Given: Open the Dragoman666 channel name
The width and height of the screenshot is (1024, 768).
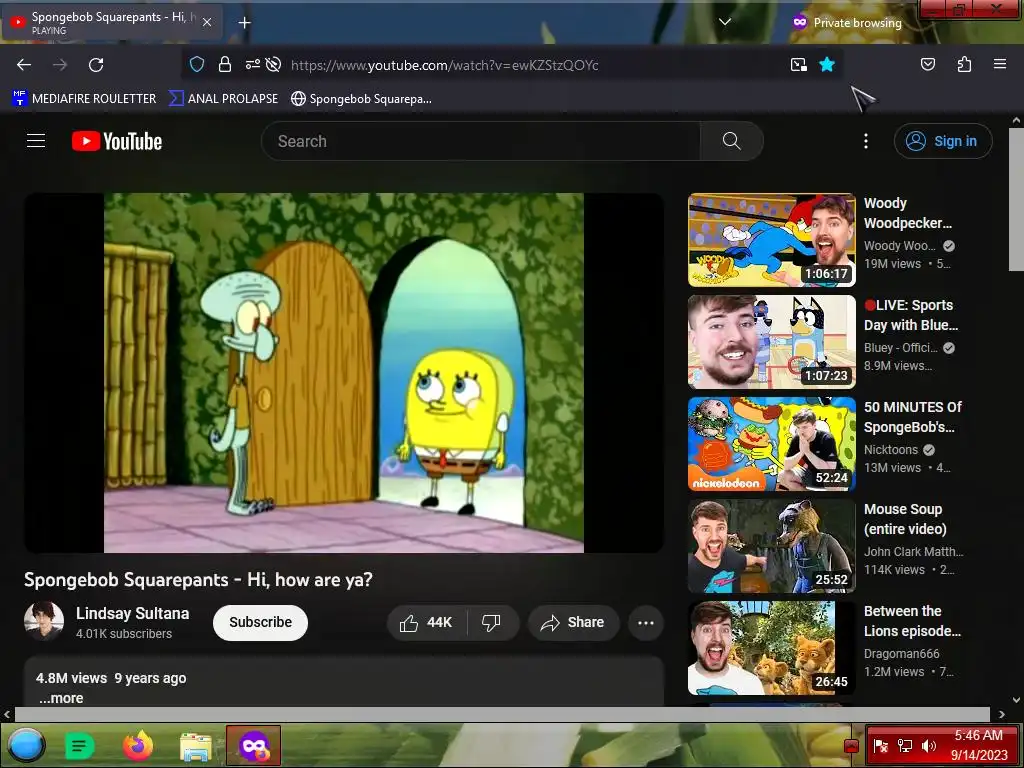Looking at the screenshot, I should (902, 653).
